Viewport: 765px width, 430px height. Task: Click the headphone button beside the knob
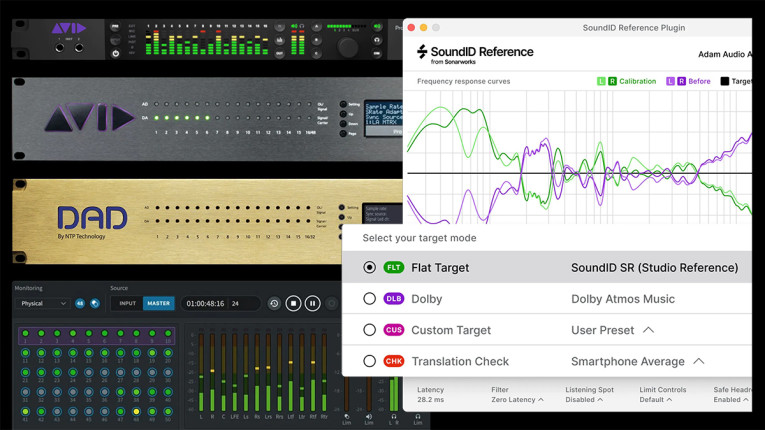[x=377, y=40]
